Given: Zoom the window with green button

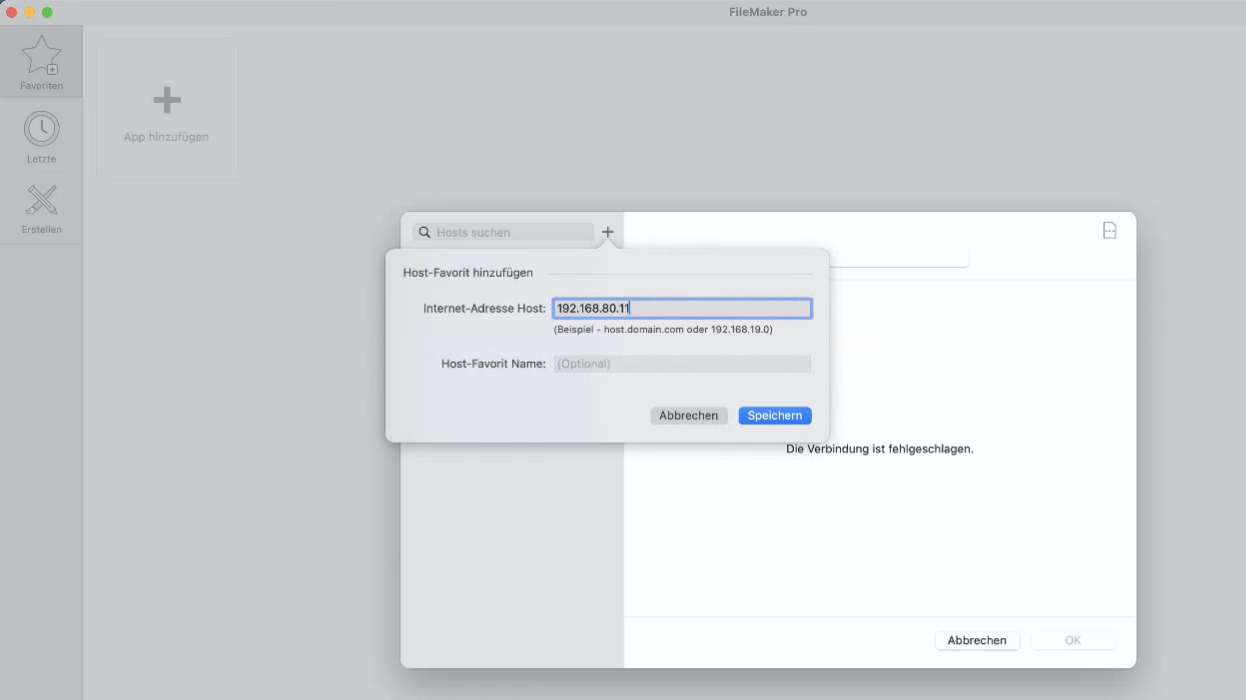Looking at the screenshot, I should pos(47,12).
